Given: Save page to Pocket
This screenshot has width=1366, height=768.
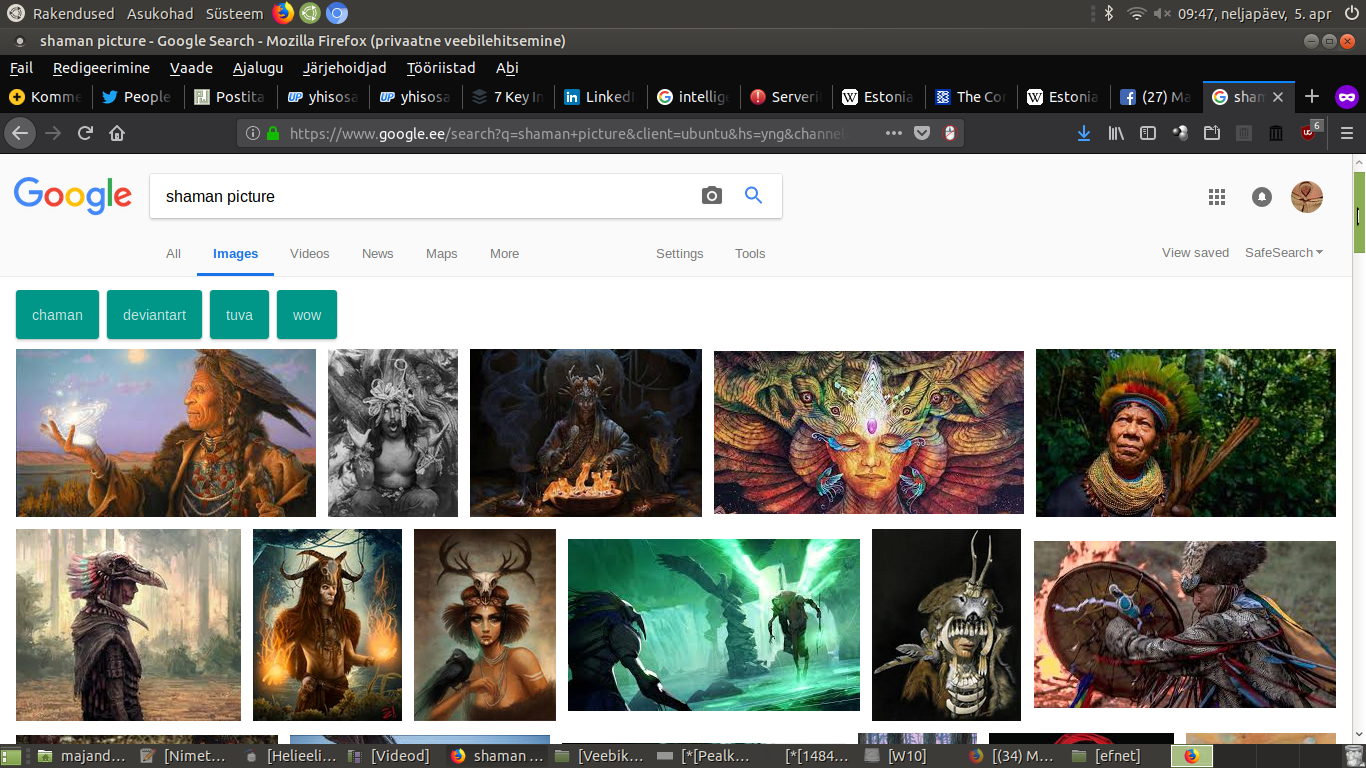Looking at the screenshot, I should 922,133.
